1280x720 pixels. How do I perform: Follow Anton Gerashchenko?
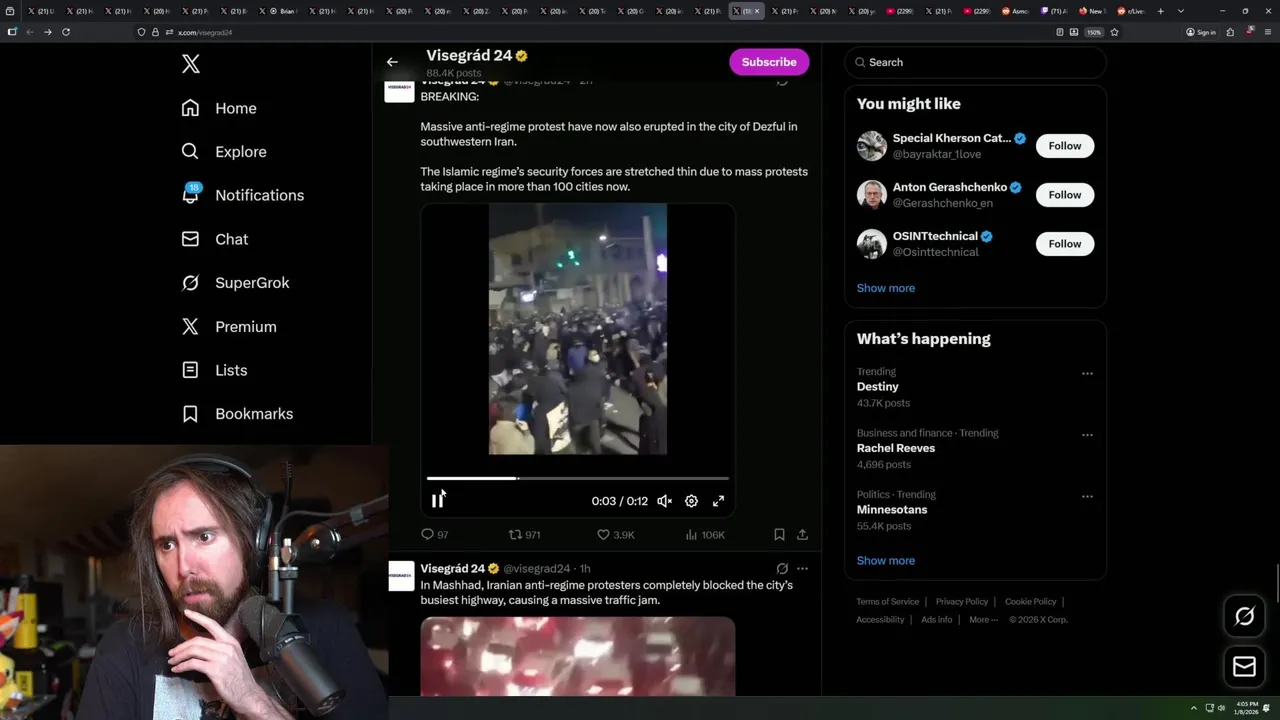[x=1065, y=195]
